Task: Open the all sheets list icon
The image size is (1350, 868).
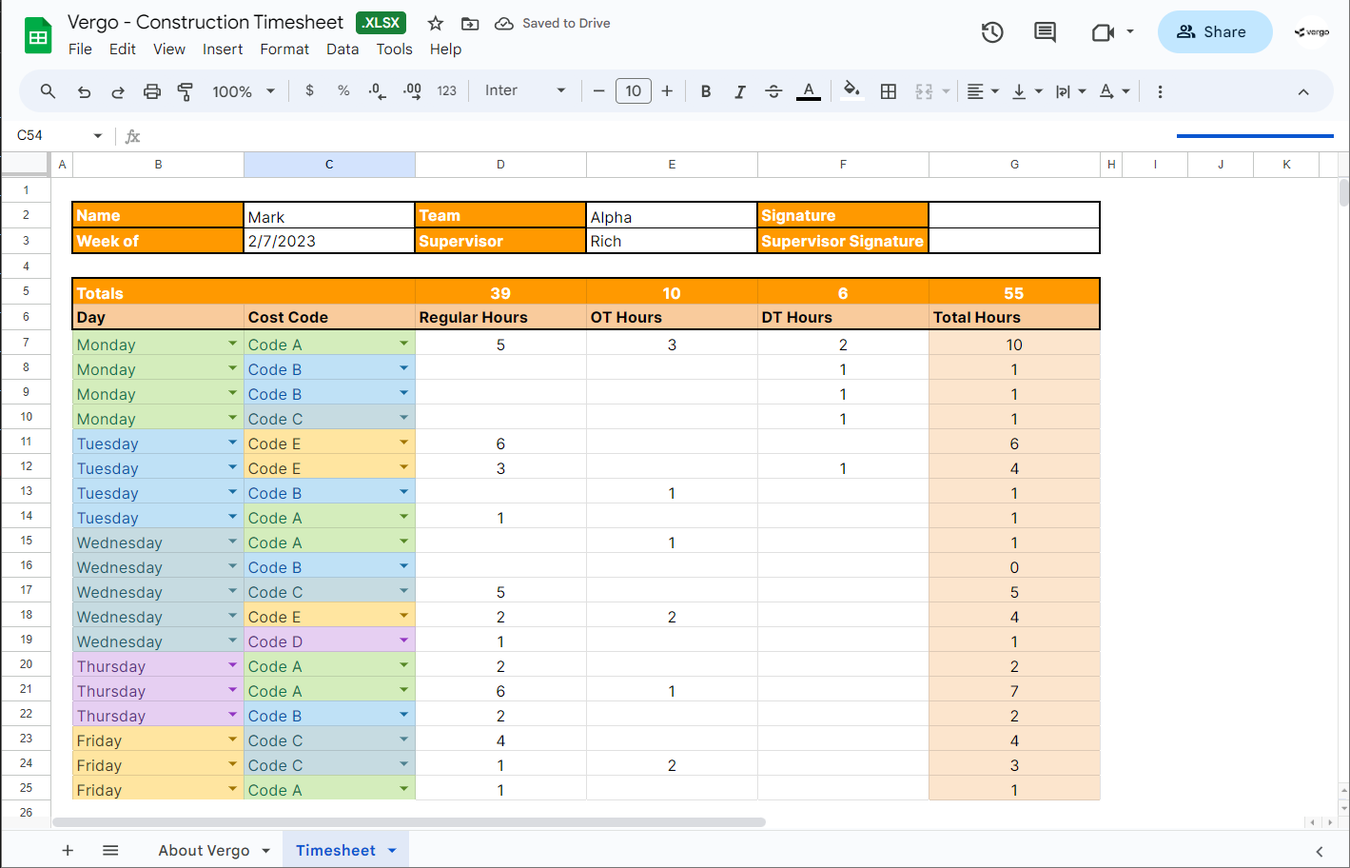Action: 111,851
